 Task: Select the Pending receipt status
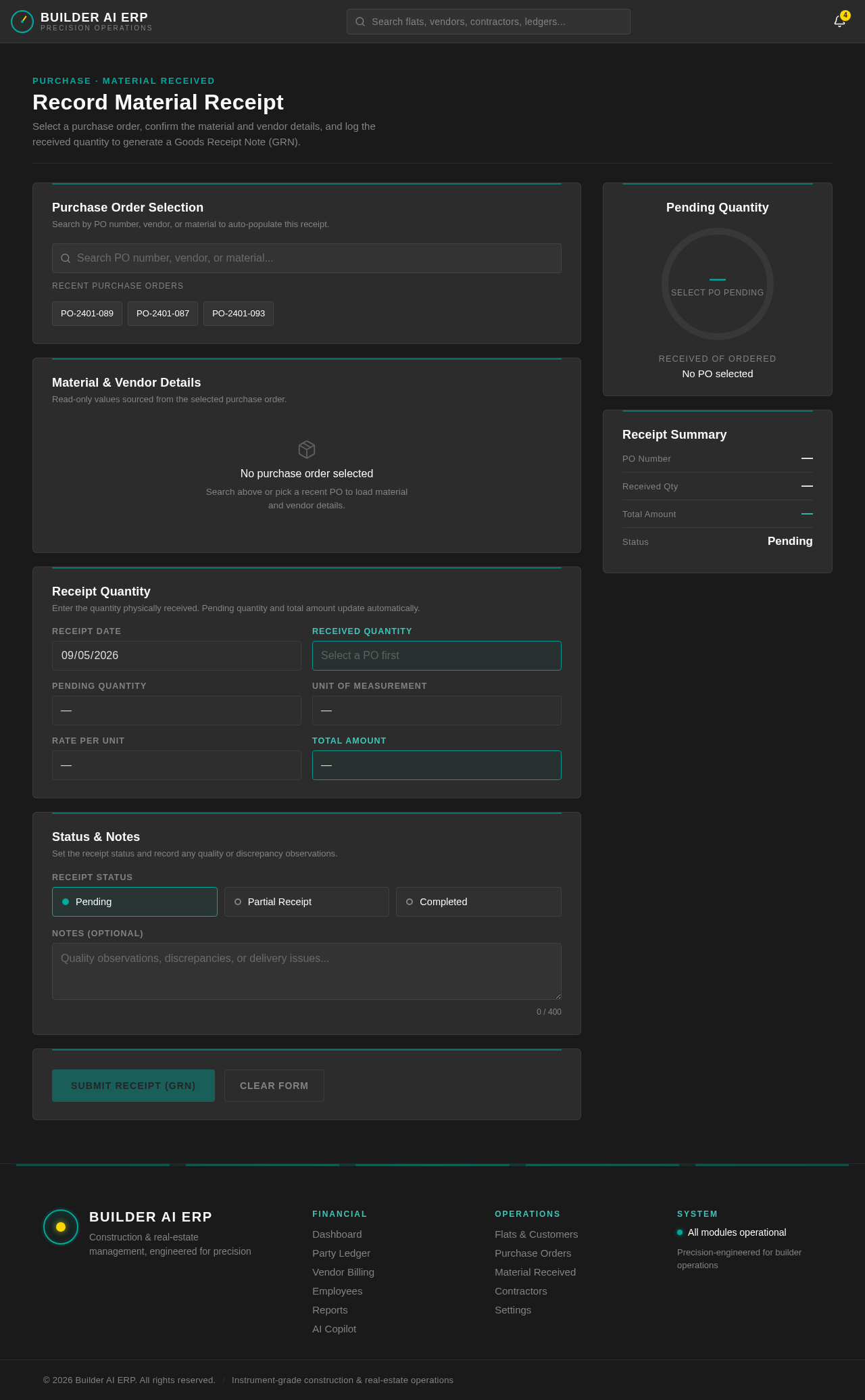(134, 902)
